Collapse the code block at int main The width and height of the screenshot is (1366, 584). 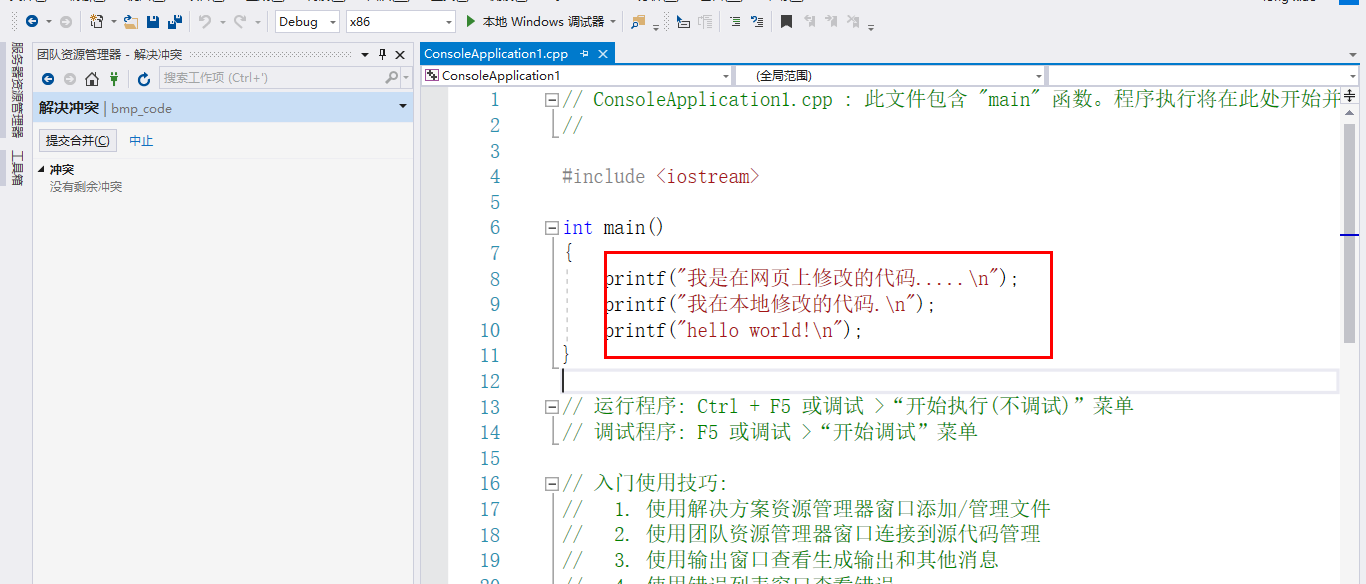(552, 227)
